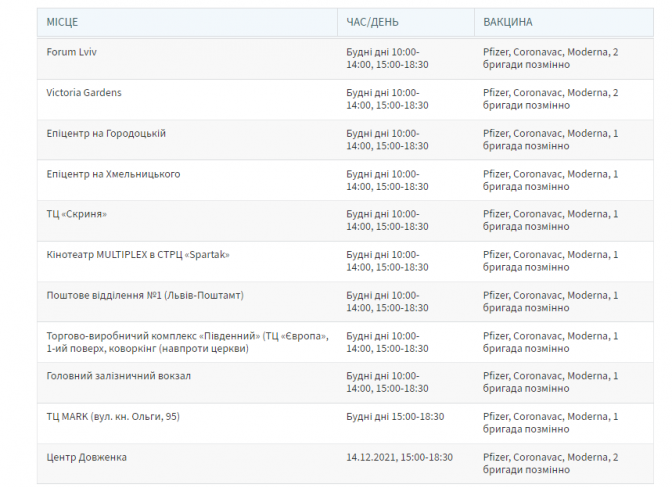672x487 pixels.
Task: Select the Forum Lviv location name
Action: [x=70, y=52]
